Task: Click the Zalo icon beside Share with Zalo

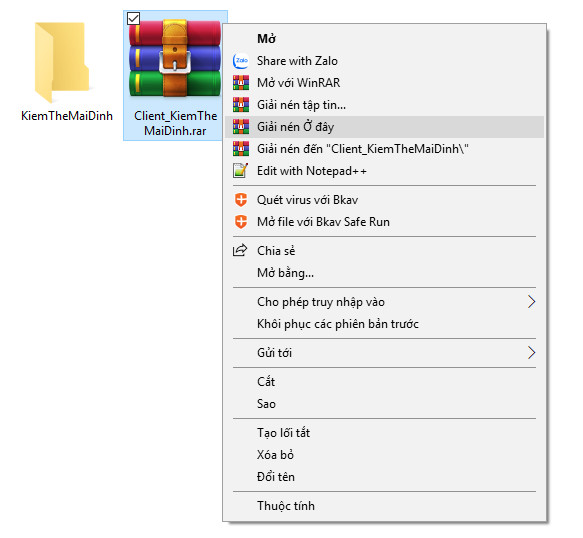Action: point(241,61)
